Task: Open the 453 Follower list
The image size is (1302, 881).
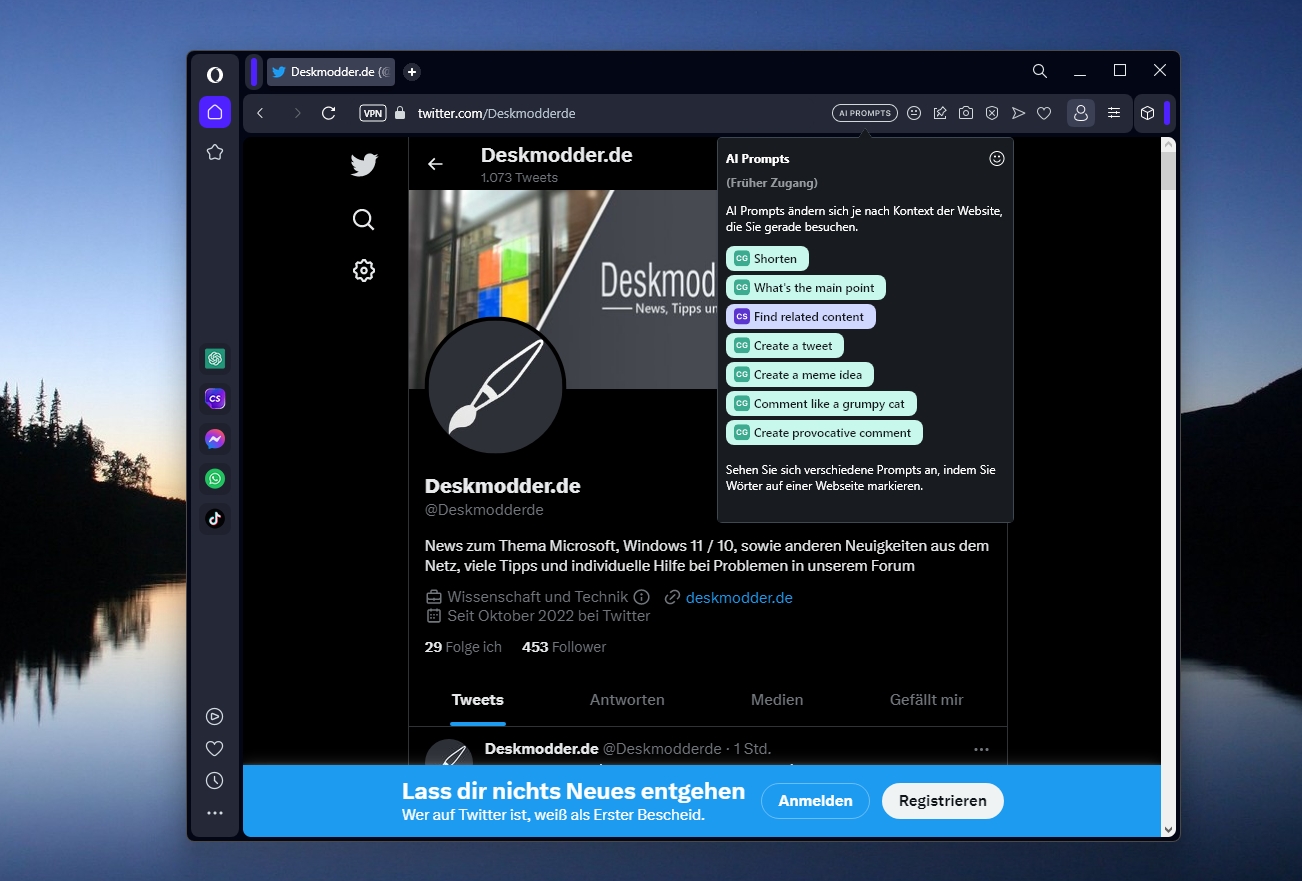Action: (x=564, y=647)
